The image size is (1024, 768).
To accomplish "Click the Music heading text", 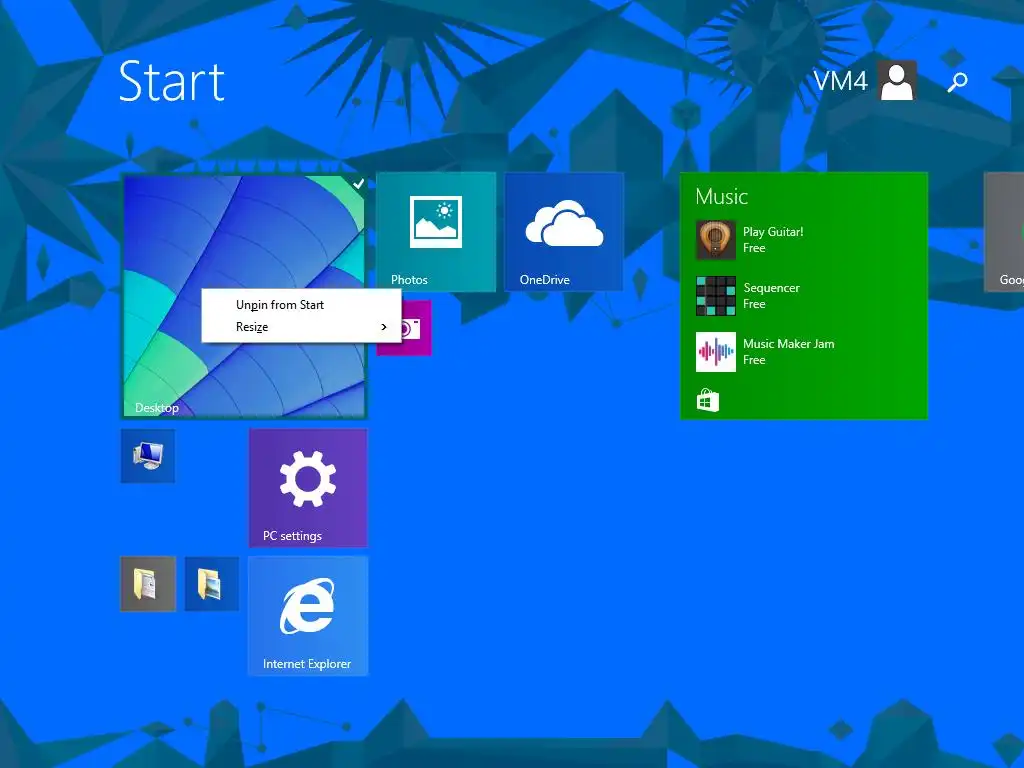I will 721,197.
